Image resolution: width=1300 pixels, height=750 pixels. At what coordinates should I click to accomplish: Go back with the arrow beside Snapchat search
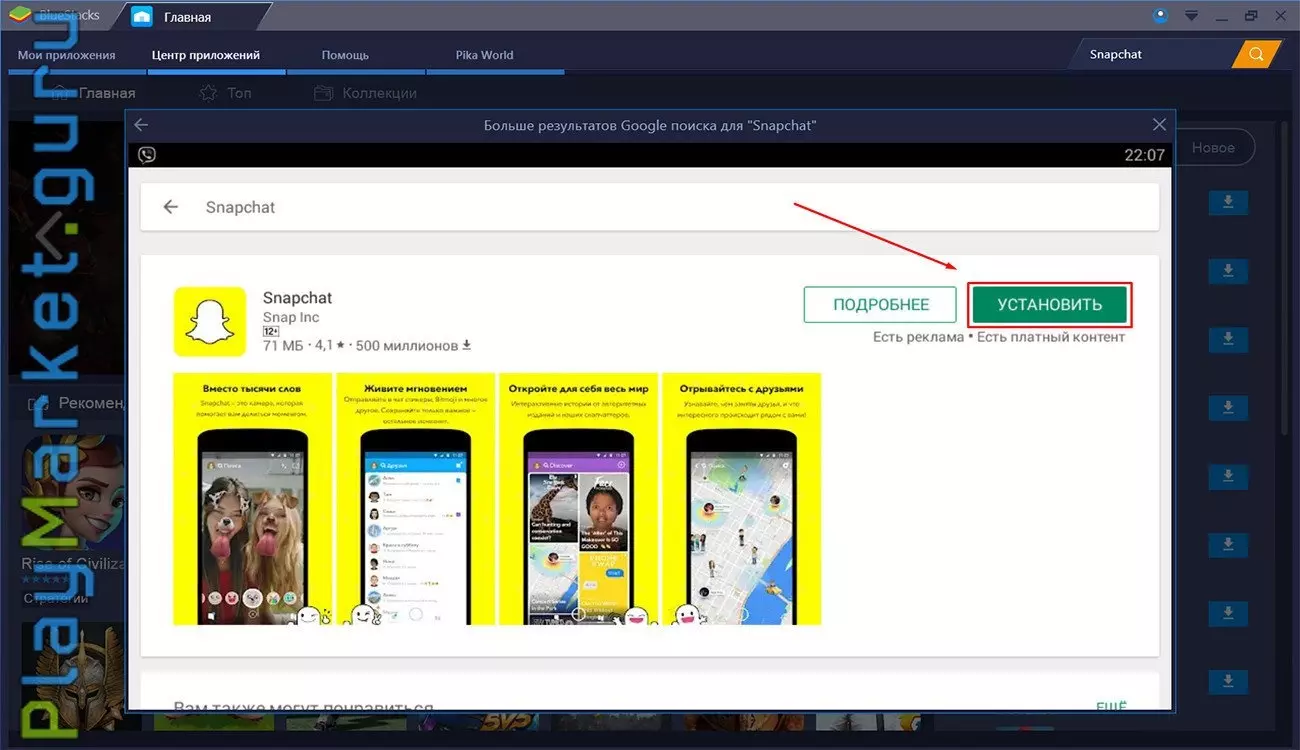pos(170,207)
